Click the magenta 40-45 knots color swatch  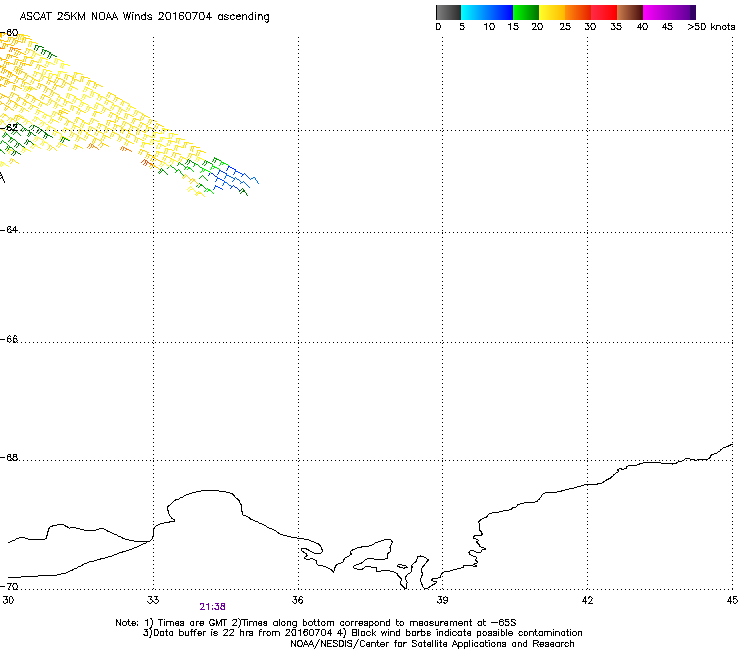coord(656,12)
